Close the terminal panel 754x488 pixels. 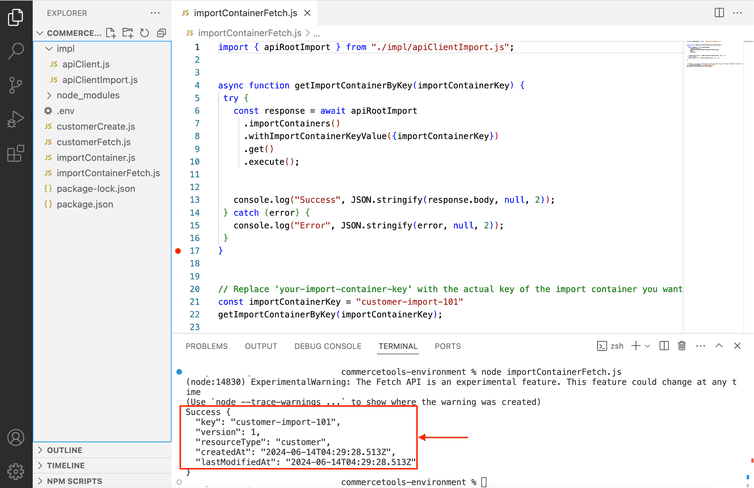(737, 346)
